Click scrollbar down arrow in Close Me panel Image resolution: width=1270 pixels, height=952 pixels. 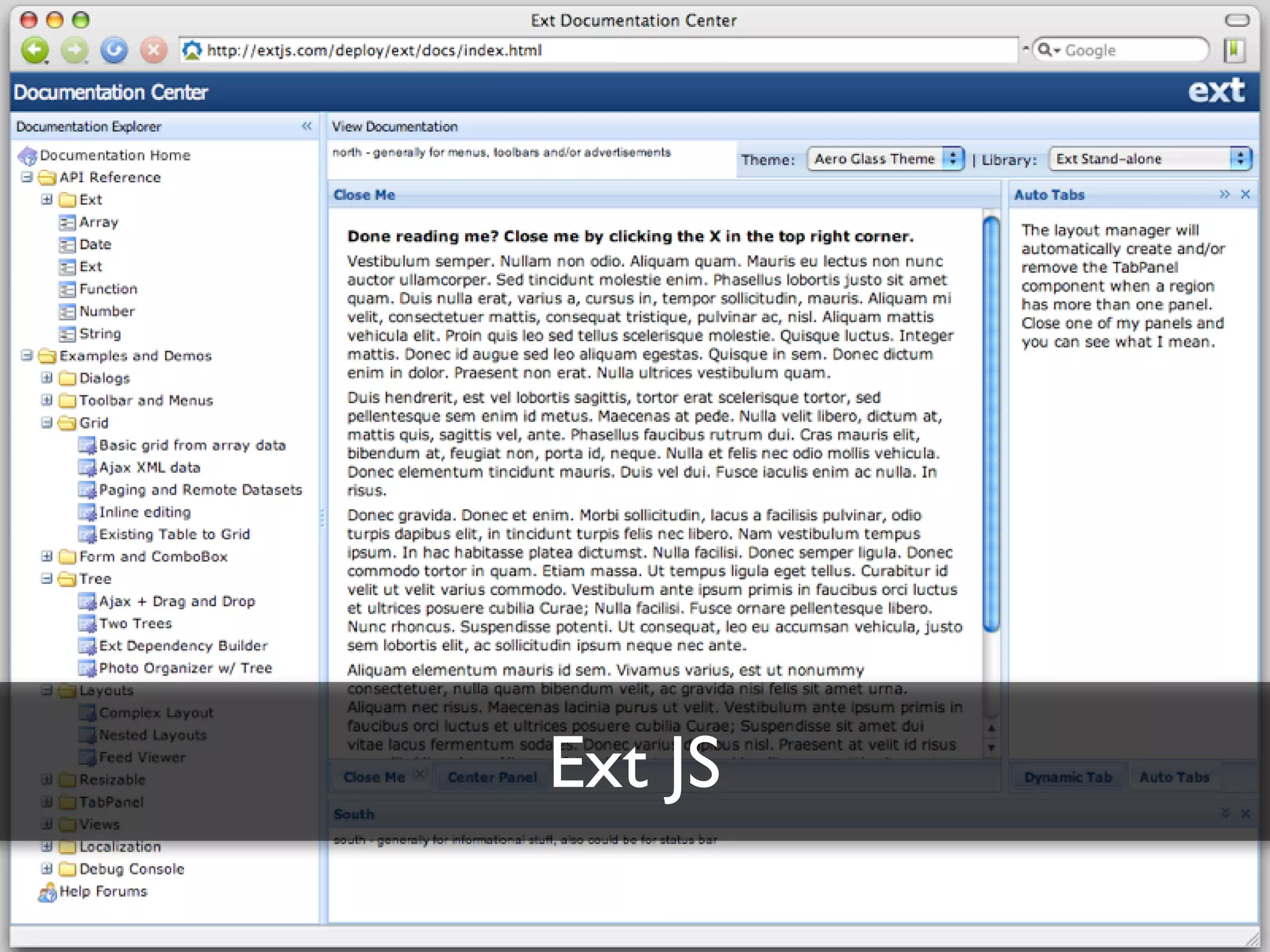(x=992, y=747)
